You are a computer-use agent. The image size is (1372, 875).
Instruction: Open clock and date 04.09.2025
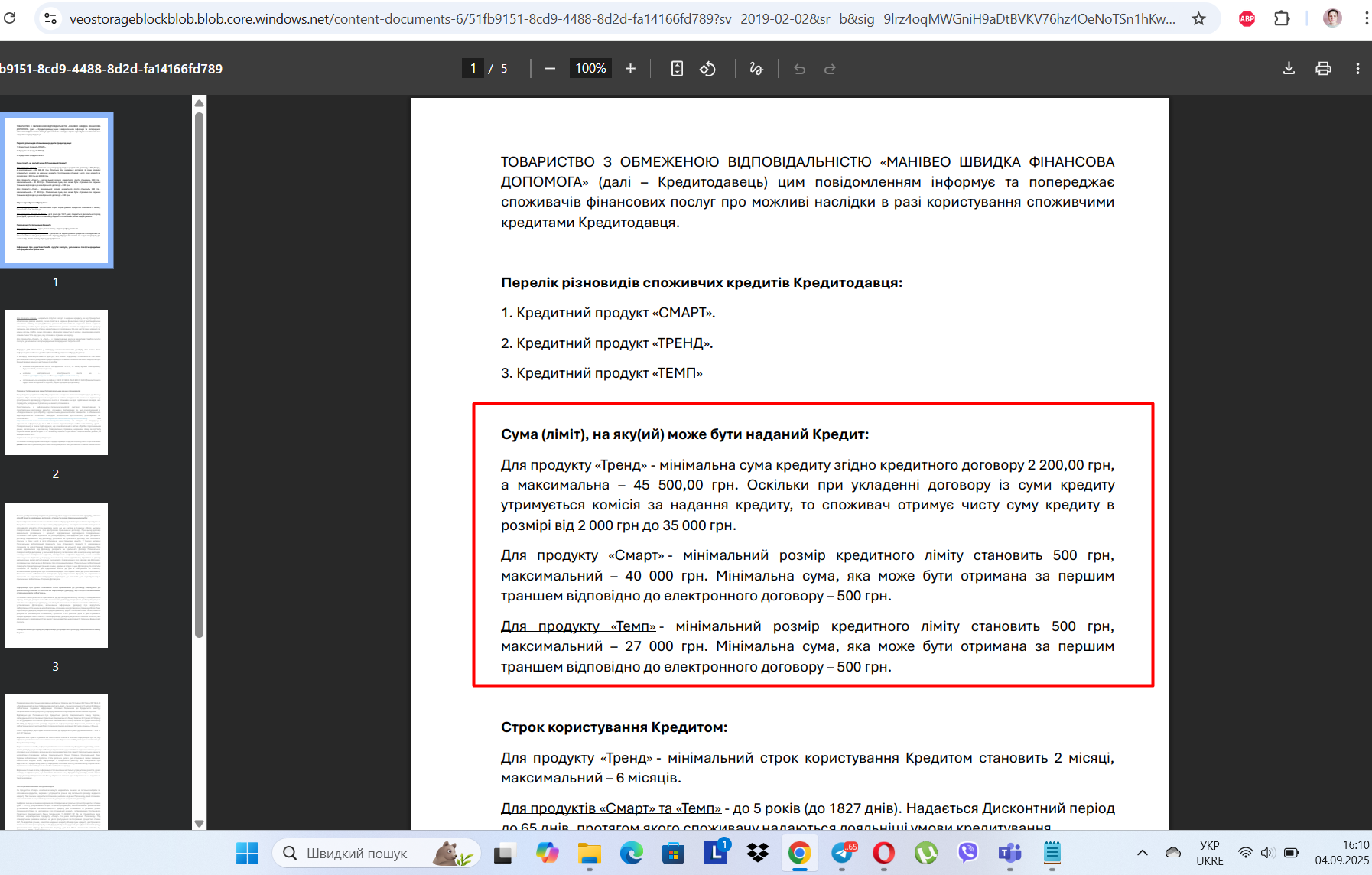click(1342, 853)
